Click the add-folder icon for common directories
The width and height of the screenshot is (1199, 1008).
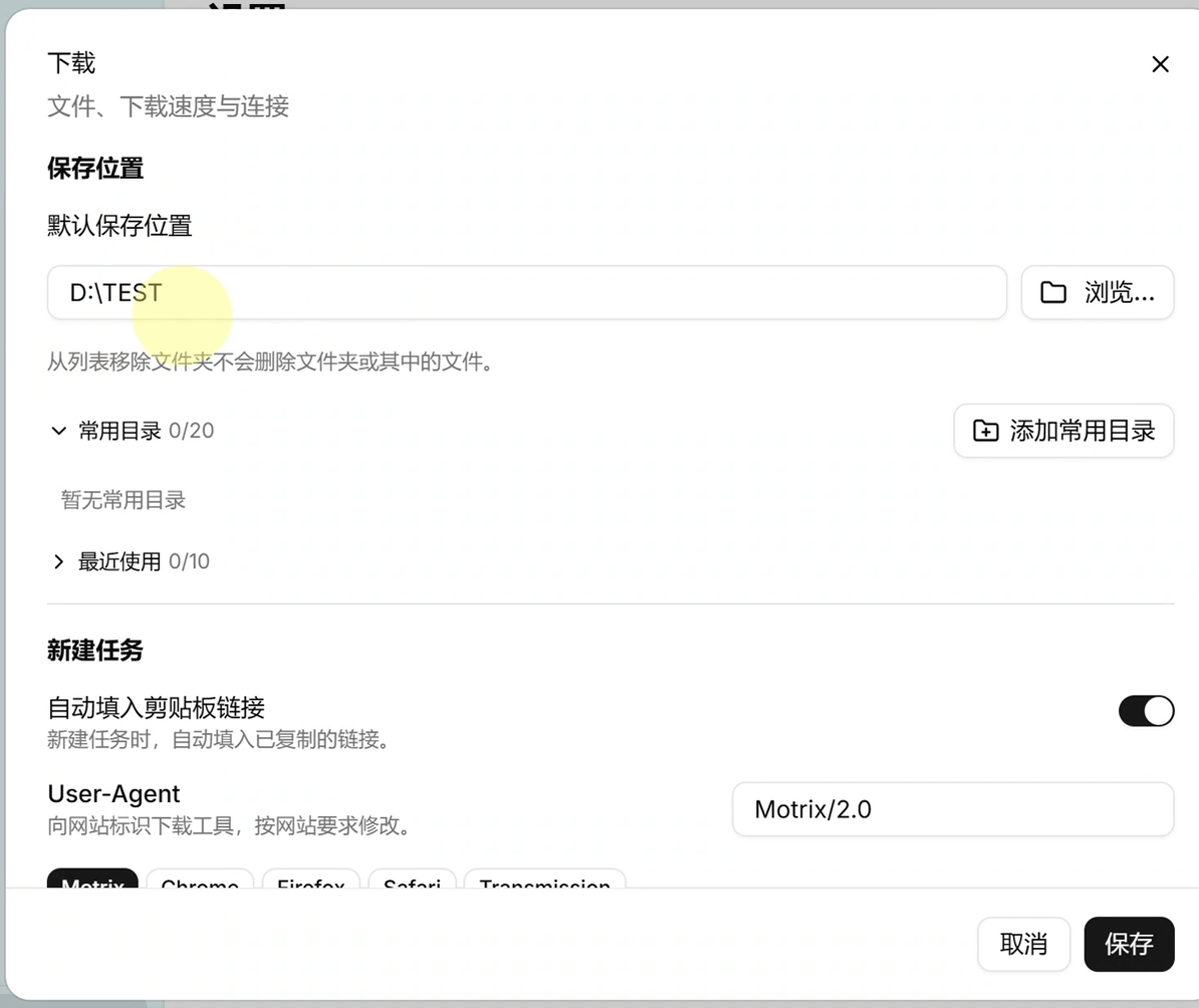point(985,431)
